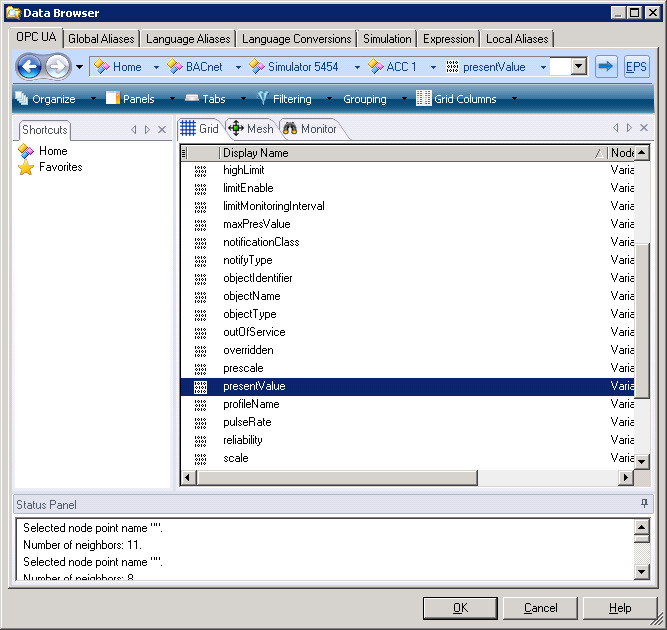Click the back navigation arrow
Screen dimensions: 667x630
(29, 67)
